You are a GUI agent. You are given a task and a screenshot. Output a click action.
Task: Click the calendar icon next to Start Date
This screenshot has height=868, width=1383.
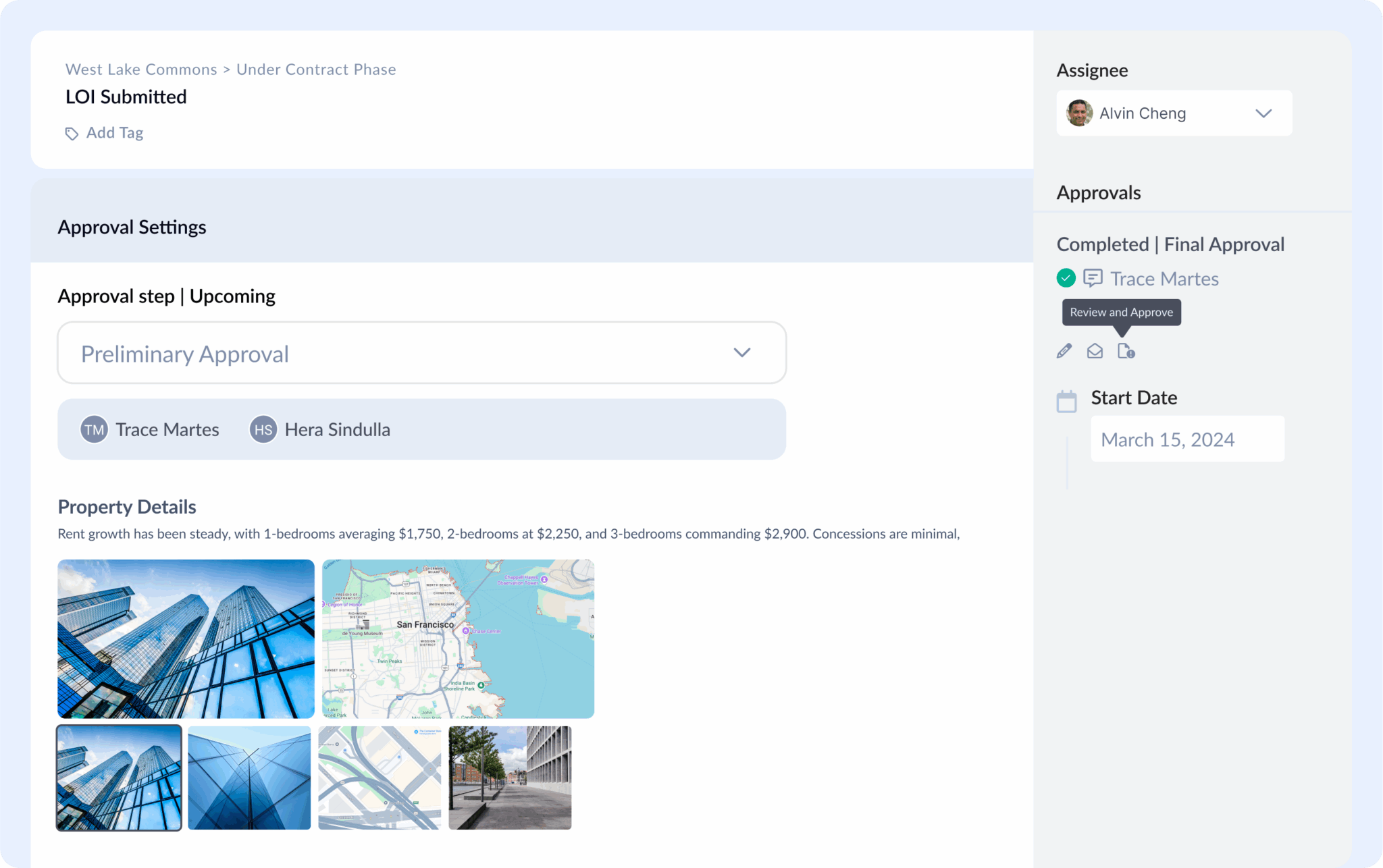(1066, 400)
